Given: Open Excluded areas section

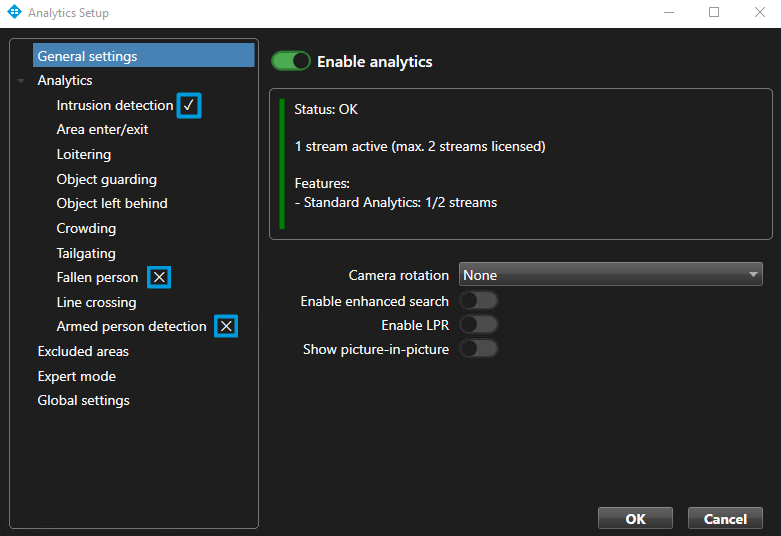Looking at the screenshot, I should [x=83, y=351].
